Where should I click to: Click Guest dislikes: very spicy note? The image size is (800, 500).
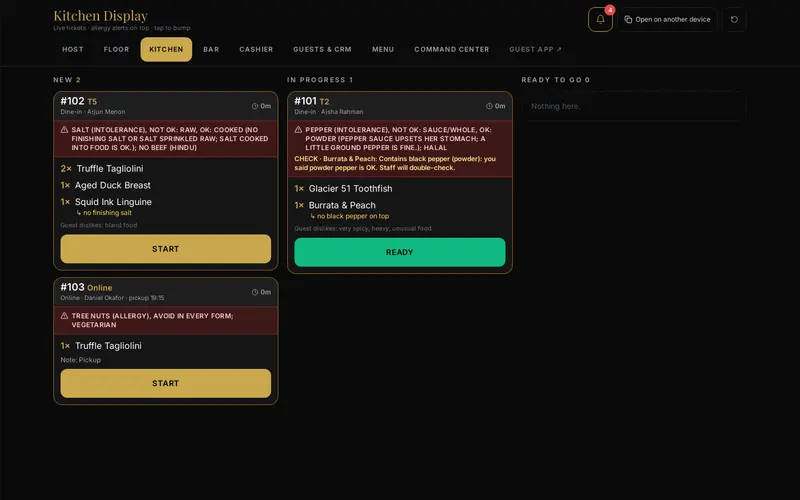pyautogui.click(x=363, y=229)
